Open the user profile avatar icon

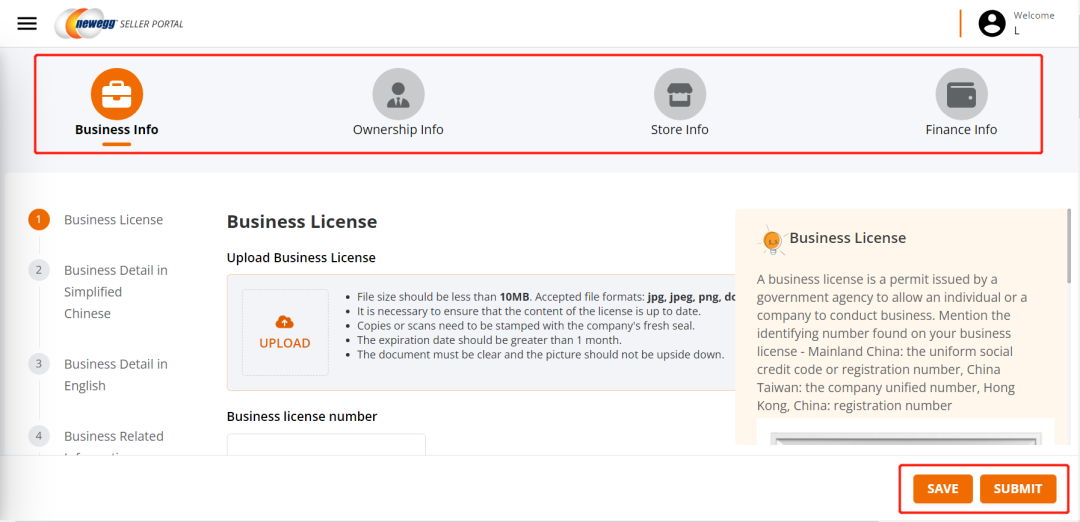(x=991, y=24)
